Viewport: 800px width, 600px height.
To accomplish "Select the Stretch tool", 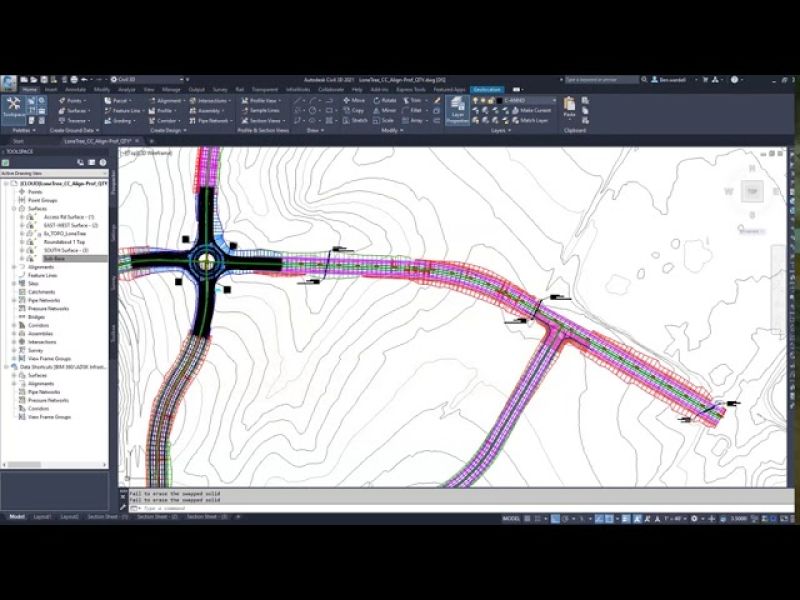I will (355, 121).
